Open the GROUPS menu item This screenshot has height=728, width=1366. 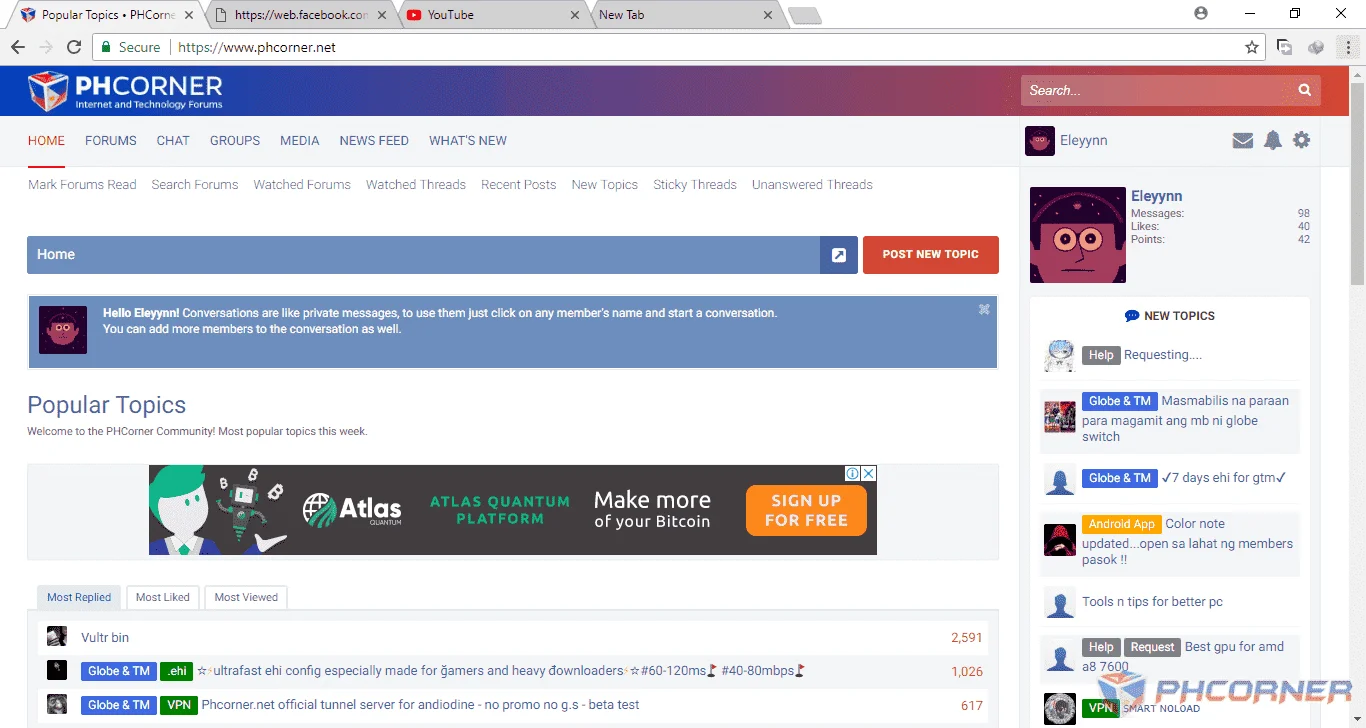235,141
